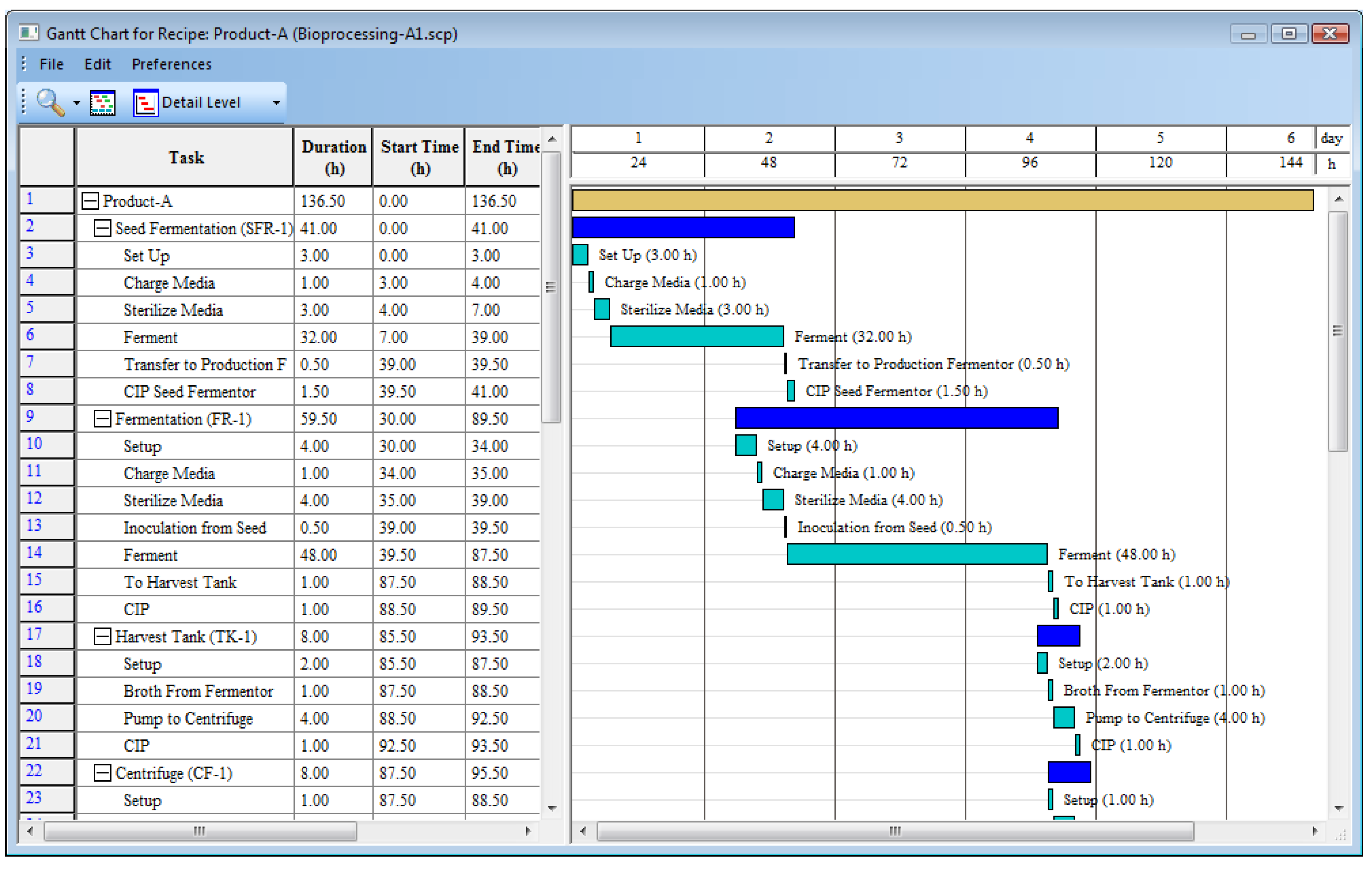Screen dimensions: 1372x870
Task: Open the Preferences menu
Action: (x=171, y=64)
